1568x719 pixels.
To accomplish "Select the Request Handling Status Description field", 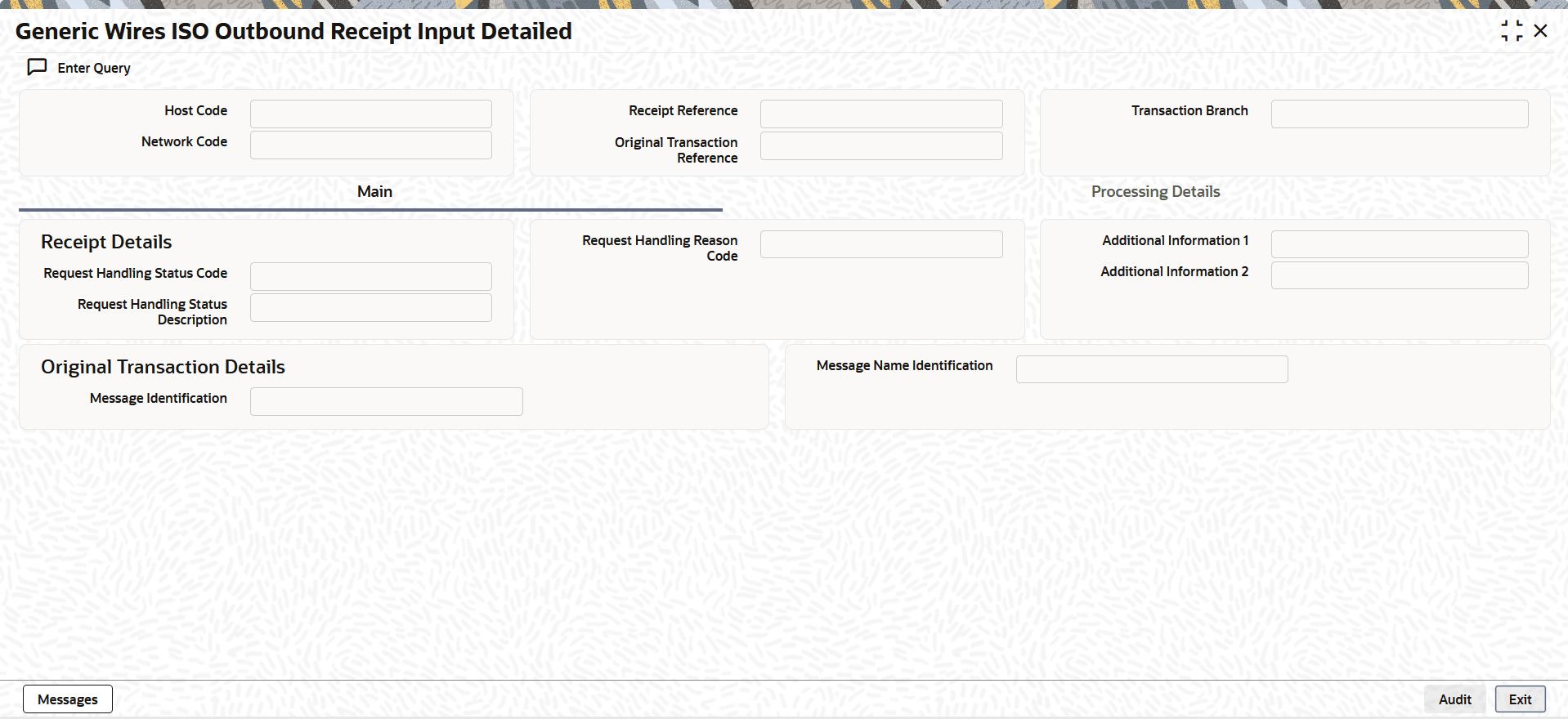I will click(371, 307).
